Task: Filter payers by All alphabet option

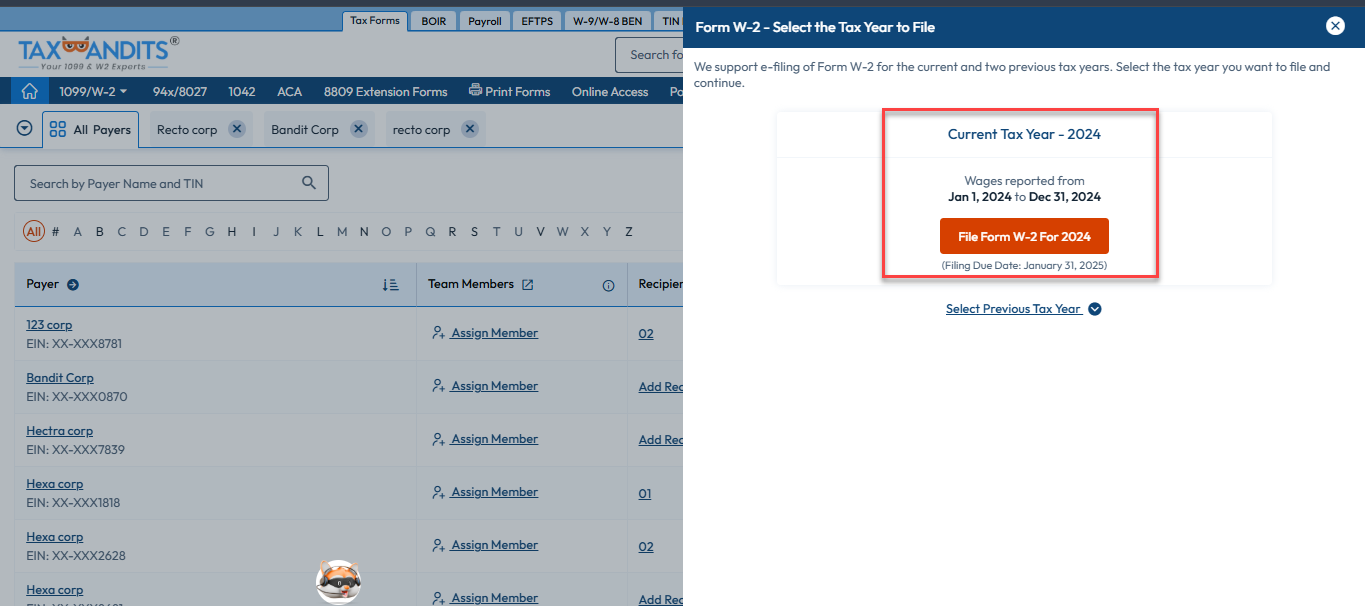Action: pos(34,232)
